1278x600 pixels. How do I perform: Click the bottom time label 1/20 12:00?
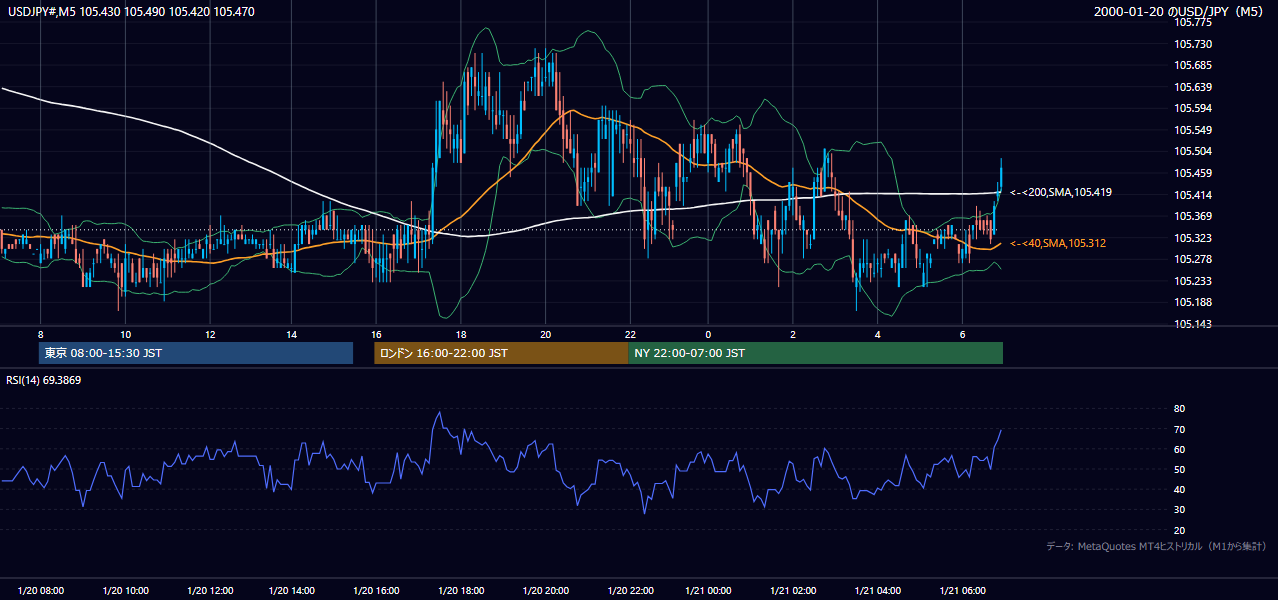point(209,590)
